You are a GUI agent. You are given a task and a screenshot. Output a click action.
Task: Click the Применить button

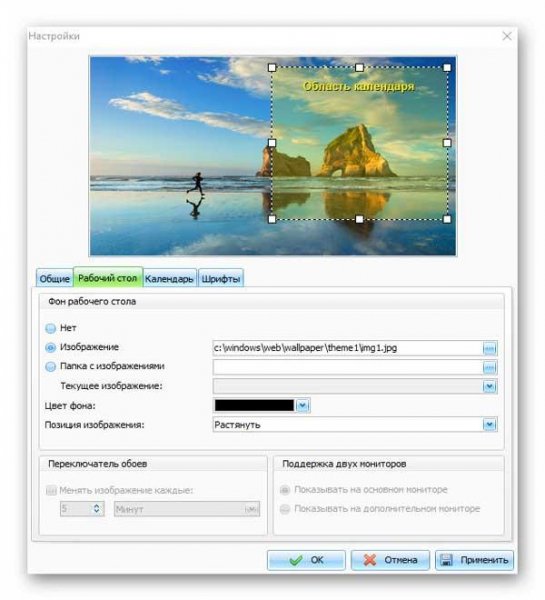pyautogui.click(x=474, y=560)
